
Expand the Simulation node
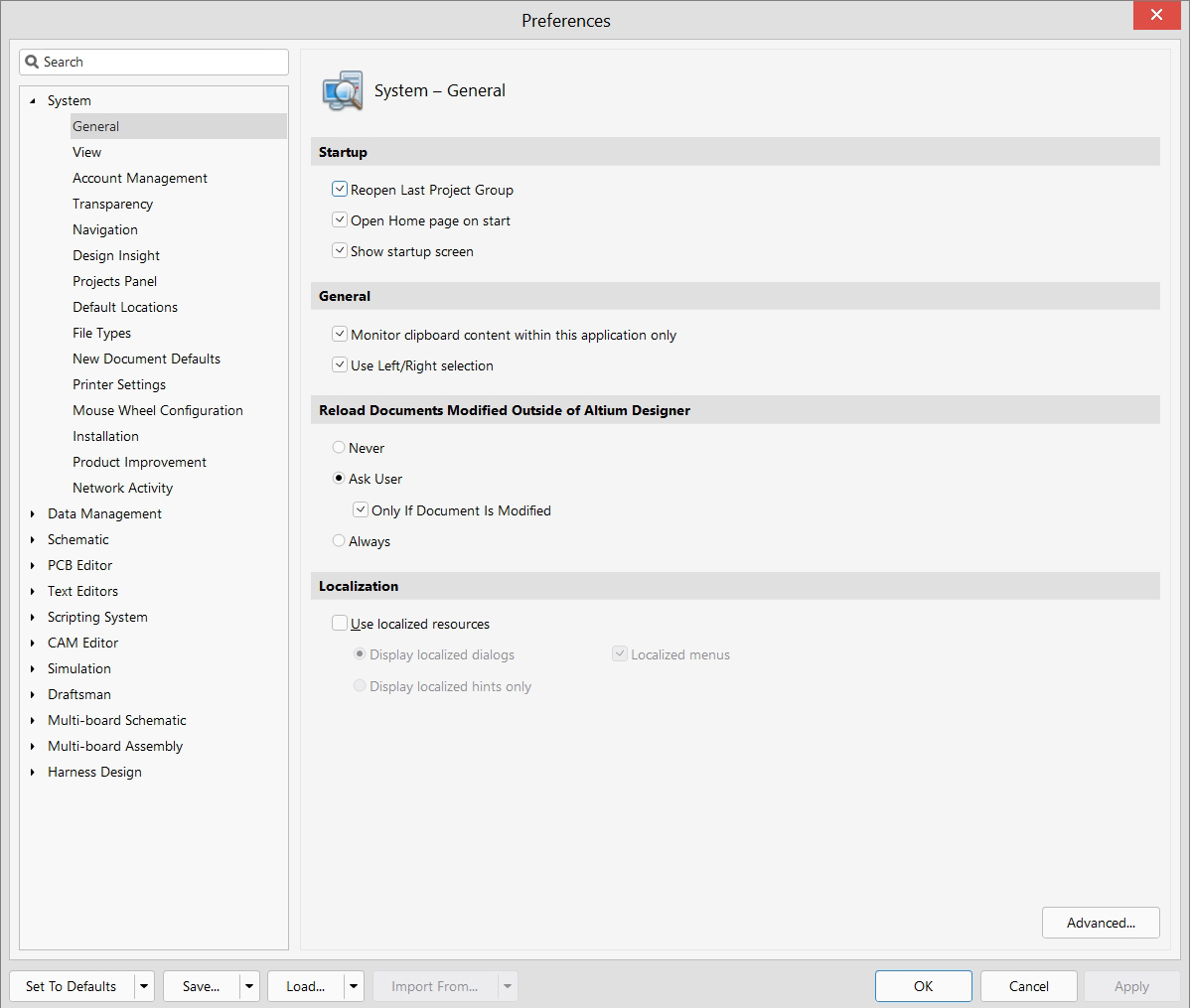(x=33, y=668)
